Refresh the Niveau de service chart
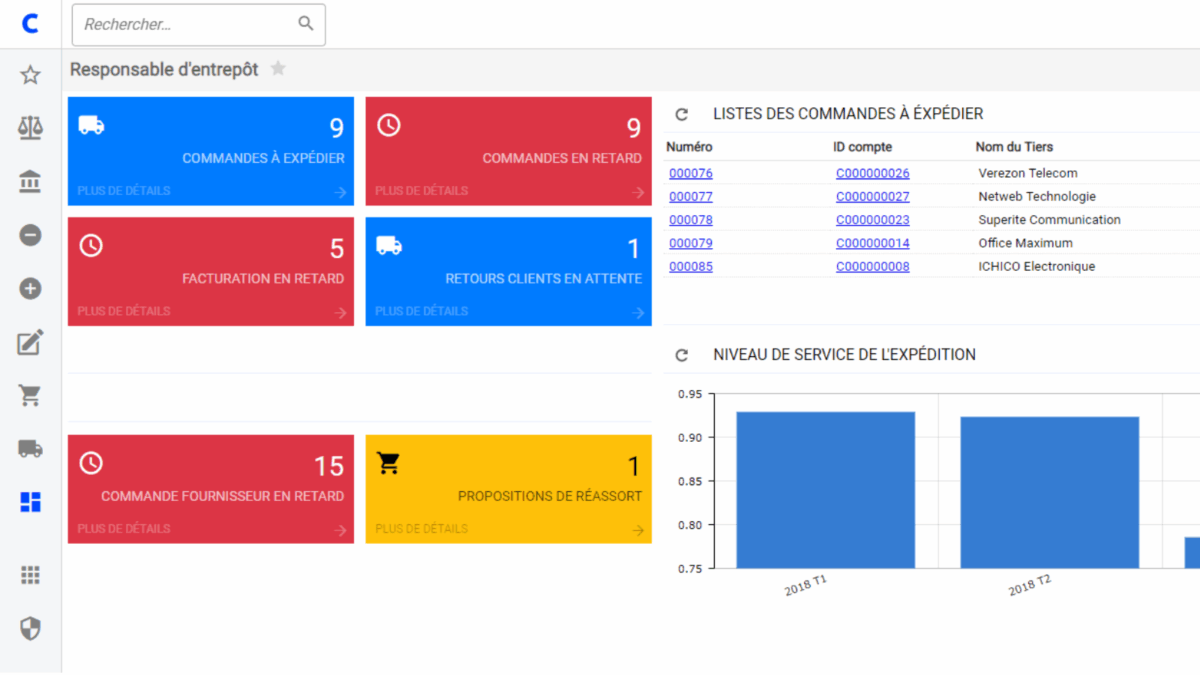The width and height of the screenshot is (1200, 675). tap(682, 355)
